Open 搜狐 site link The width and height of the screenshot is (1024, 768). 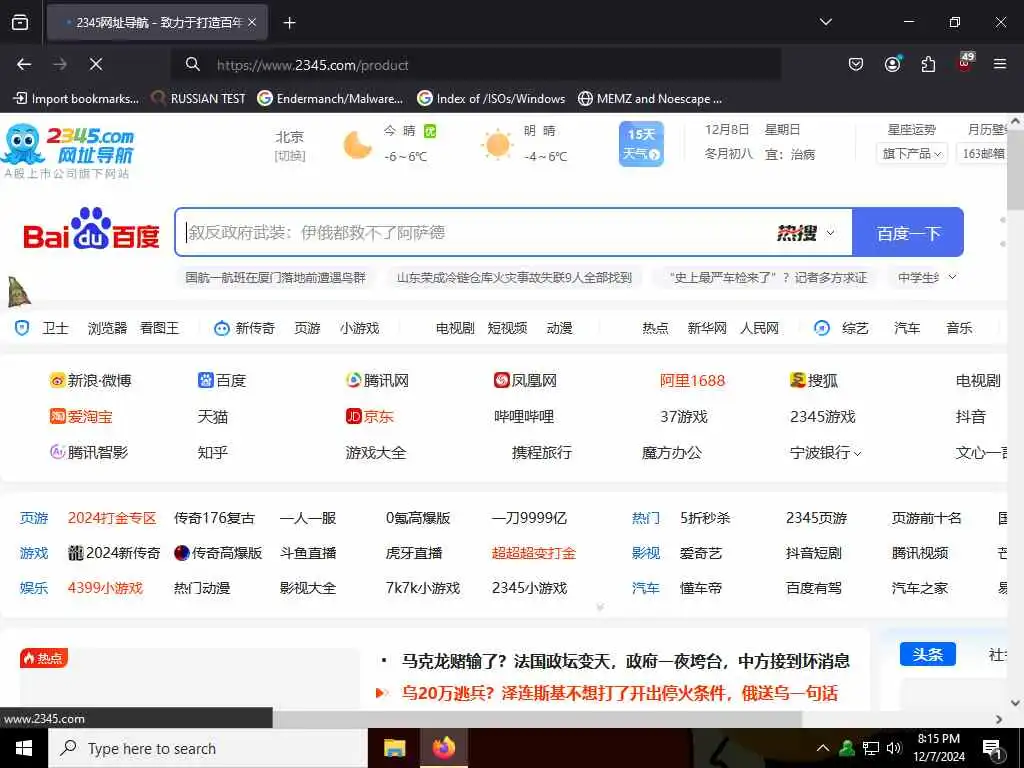pyautogui.click(x=814, y=380)
